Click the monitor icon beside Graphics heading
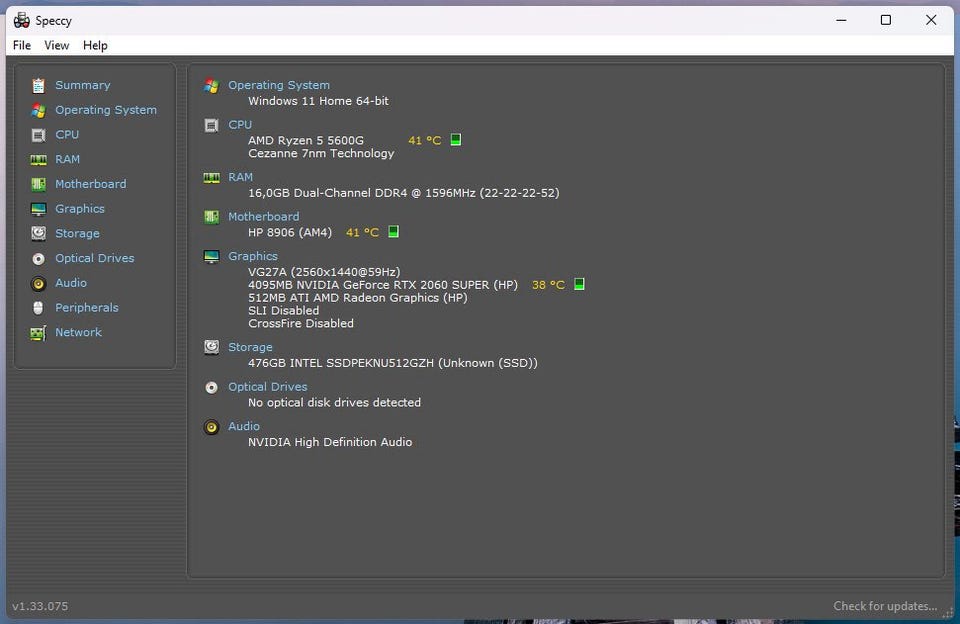Viewport: 960px width, 624px height. [211, 257]
